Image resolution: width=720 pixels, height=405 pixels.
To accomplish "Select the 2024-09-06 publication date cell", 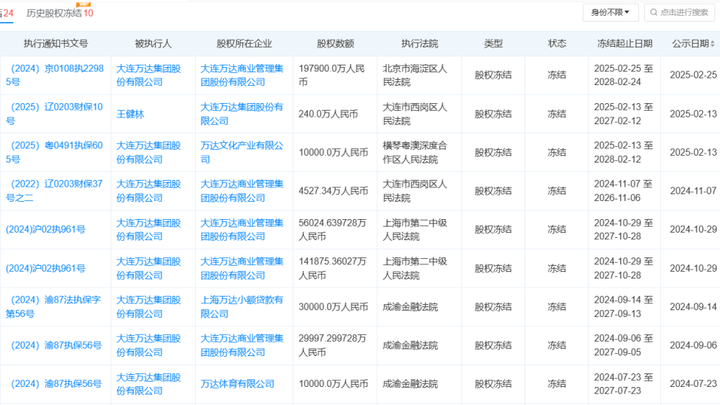I will 693,345.
